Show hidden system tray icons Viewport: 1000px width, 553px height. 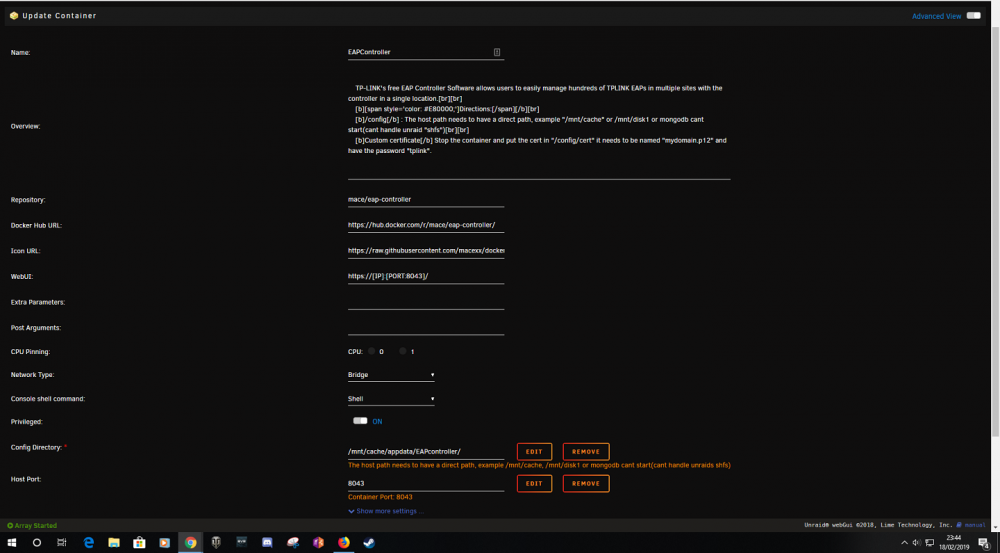click(x=904, y=543)
